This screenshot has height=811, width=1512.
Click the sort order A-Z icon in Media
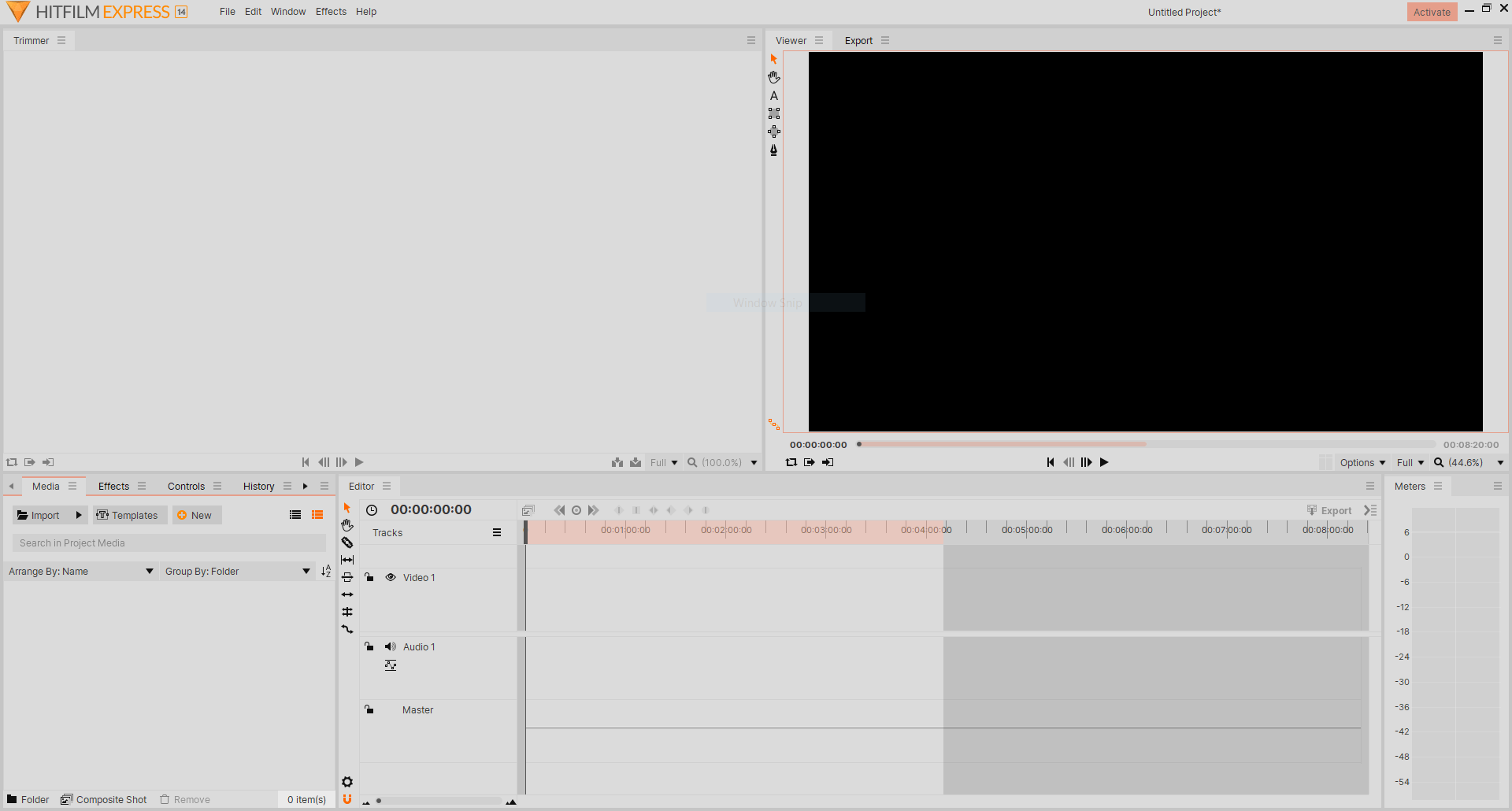(326, 571)
